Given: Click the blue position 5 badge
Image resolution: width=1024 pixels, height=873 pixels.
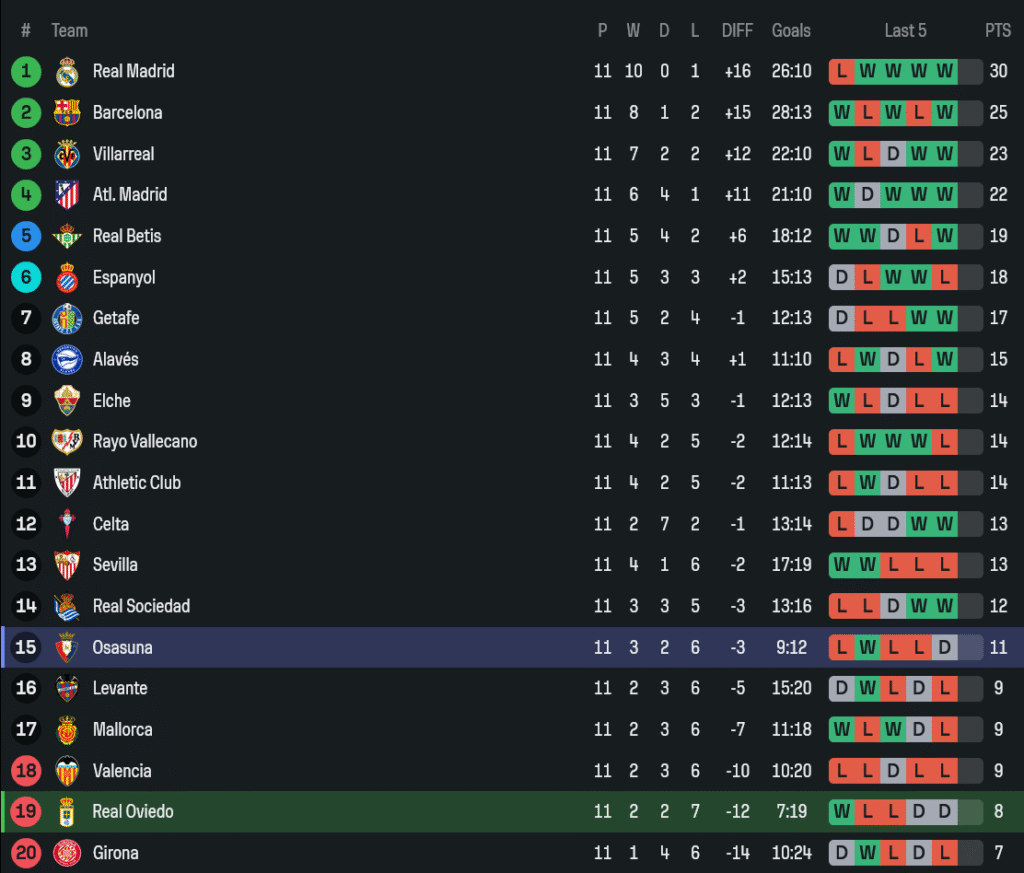Looking at the screenshot, I should [x=26, y=236].
